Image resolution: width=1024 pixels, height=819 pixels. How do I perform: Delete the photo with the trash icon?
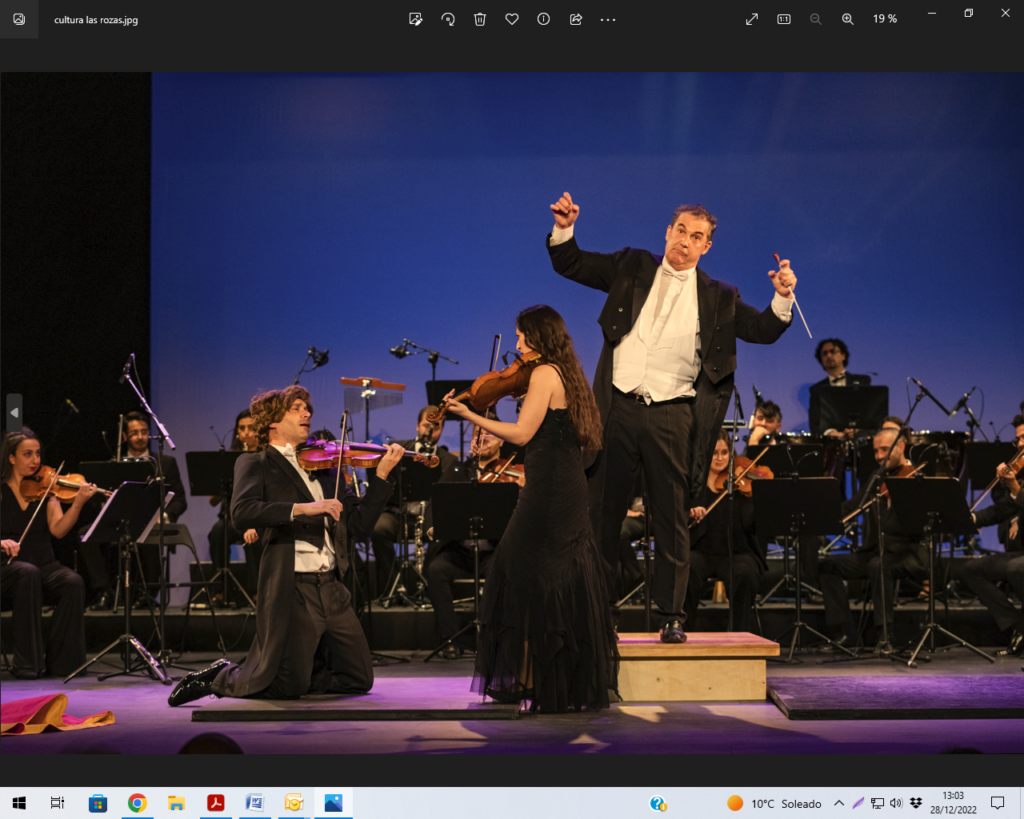480,20
